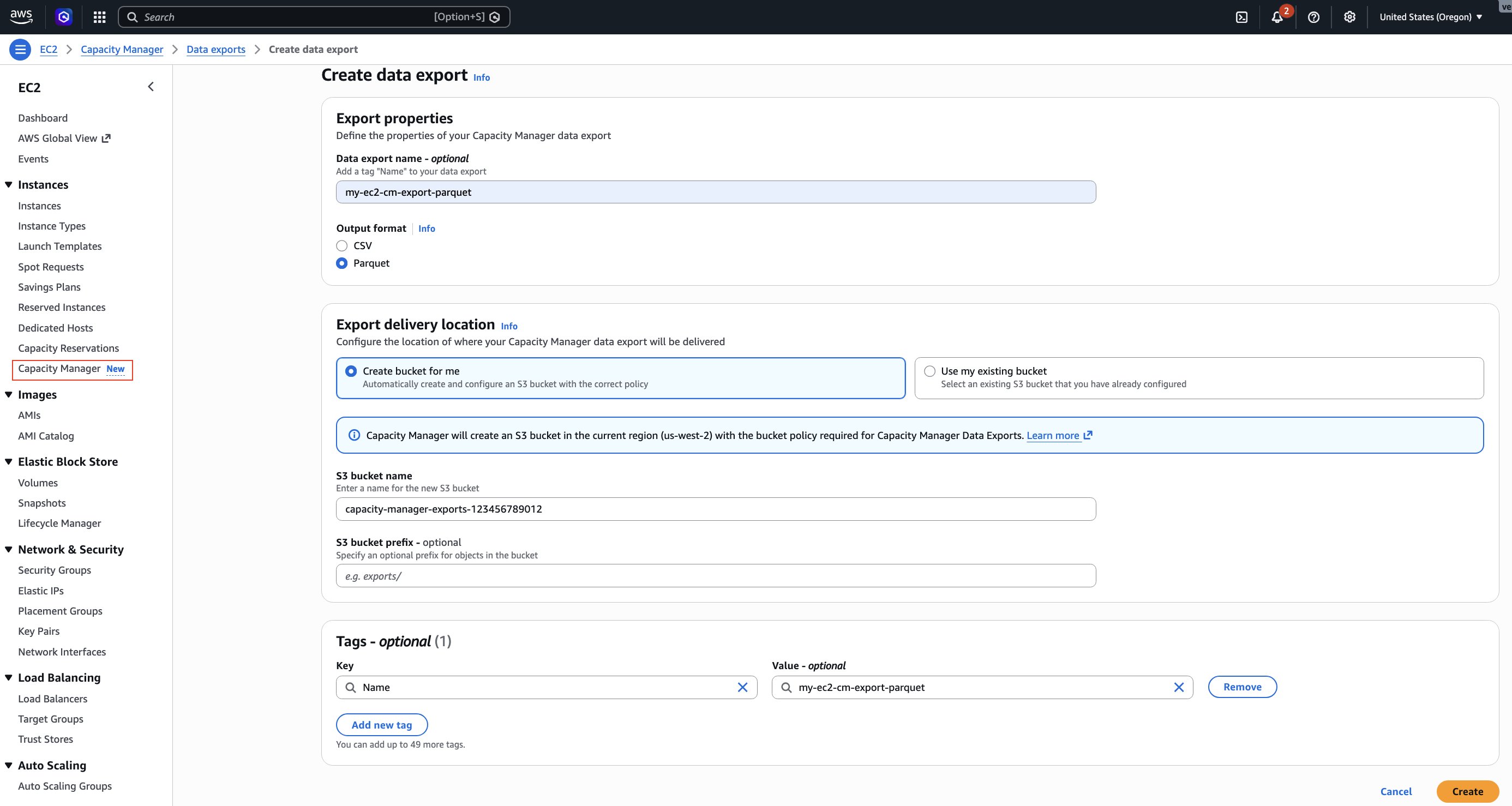The width and height of the screenshot is (1512, 806).
Task: Open the United States (Oregon) region dropdown
Action: click(1431, 17)
